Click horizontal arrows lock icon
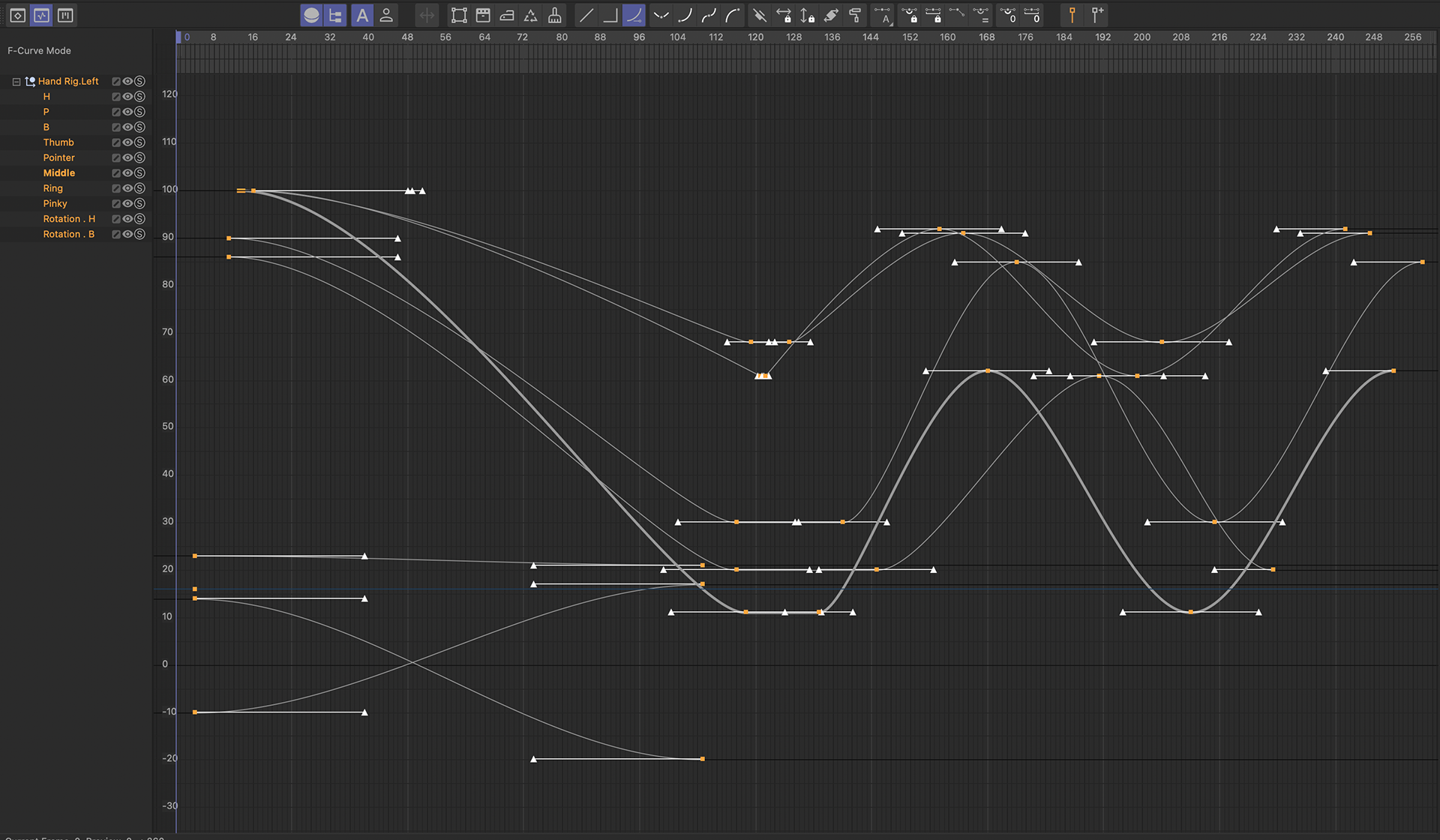Screen dimensions: 1440x840 (784, 15)
